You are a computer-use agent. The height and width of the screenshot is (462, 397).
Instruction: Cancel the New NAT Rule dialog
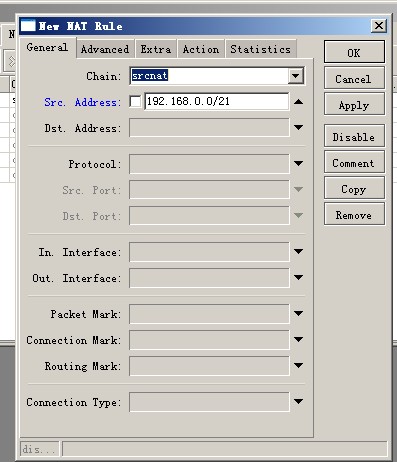pos(354,79)
